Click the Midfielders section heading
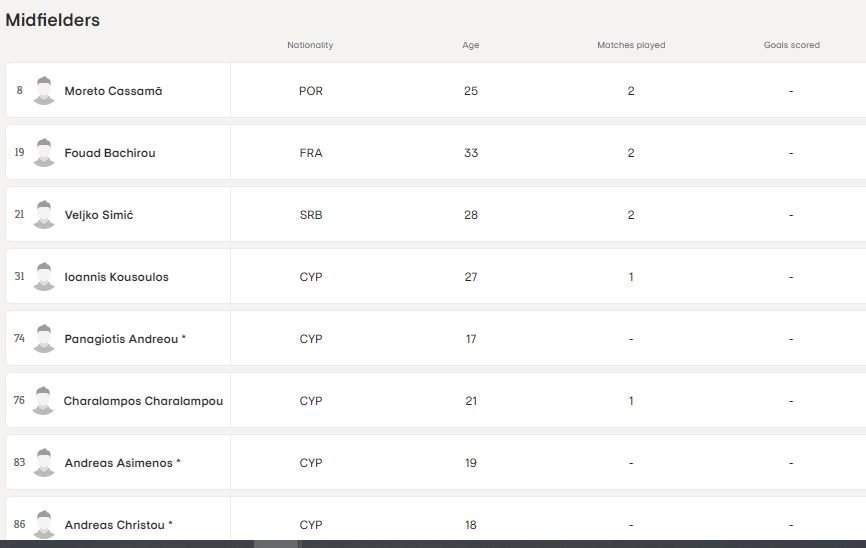Image resolution: width=866 pixels, height=548 pixels. click(x=52, y=20)
